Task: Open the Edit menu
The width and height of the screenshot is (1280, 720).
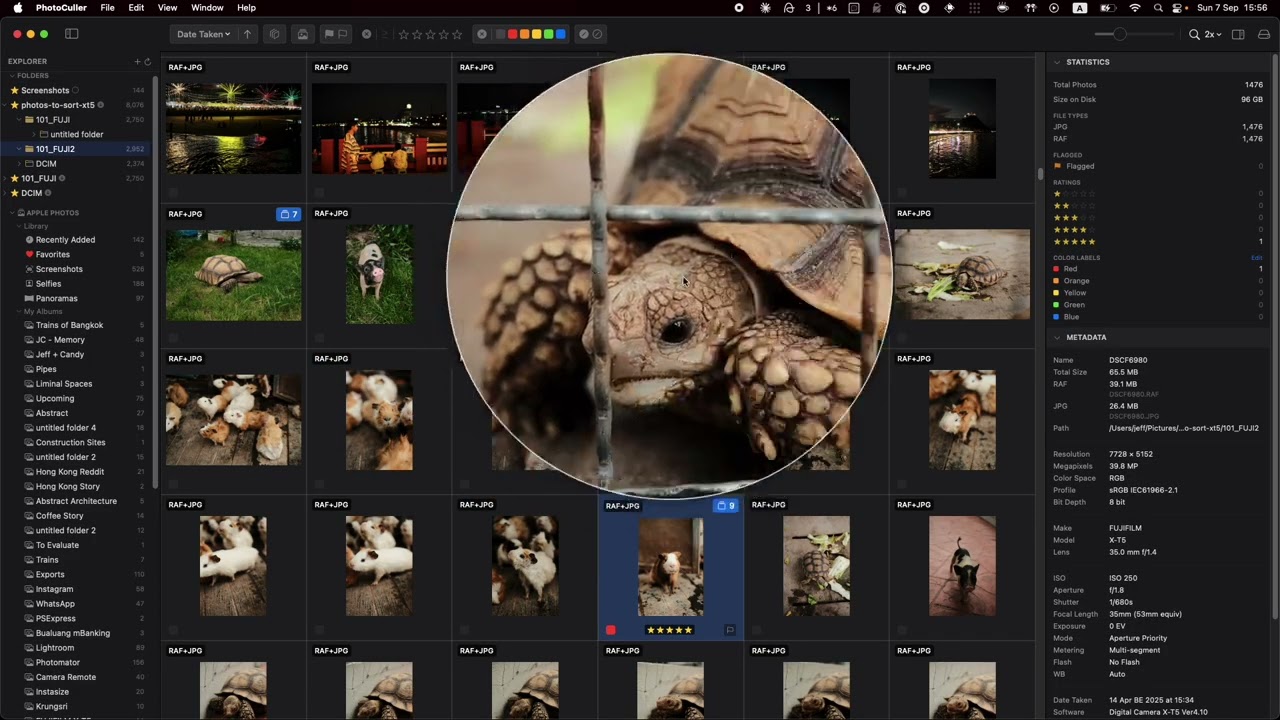Action: 136,8
